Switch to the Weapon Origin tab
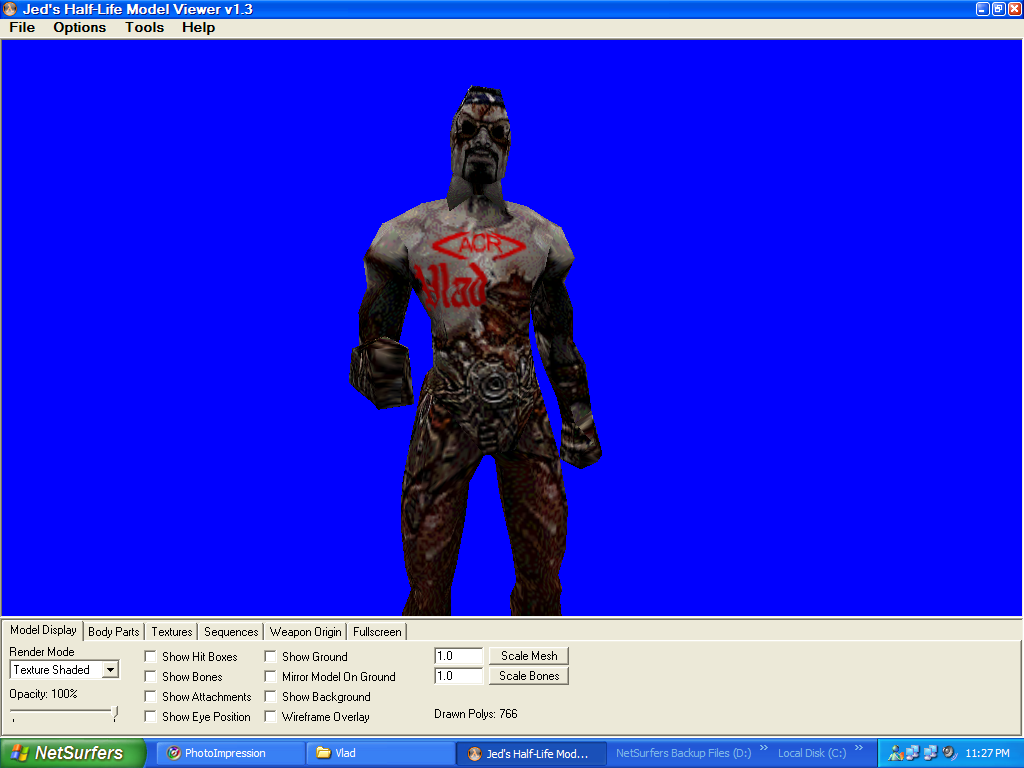1024x768 pixels. pos(306,632)
